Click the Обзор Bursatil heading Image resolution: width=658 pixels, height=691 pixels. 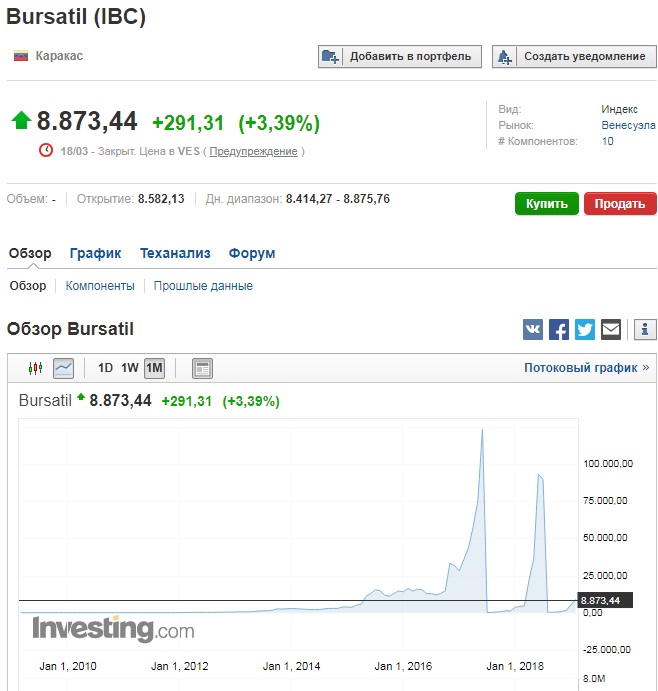point(70,329)
